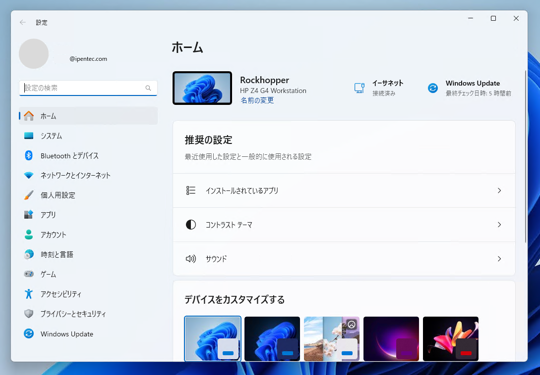The height and width of the screenshot is (375, 540).
Task: Click the @ipentec.com account email
Action: pos(88,59)
